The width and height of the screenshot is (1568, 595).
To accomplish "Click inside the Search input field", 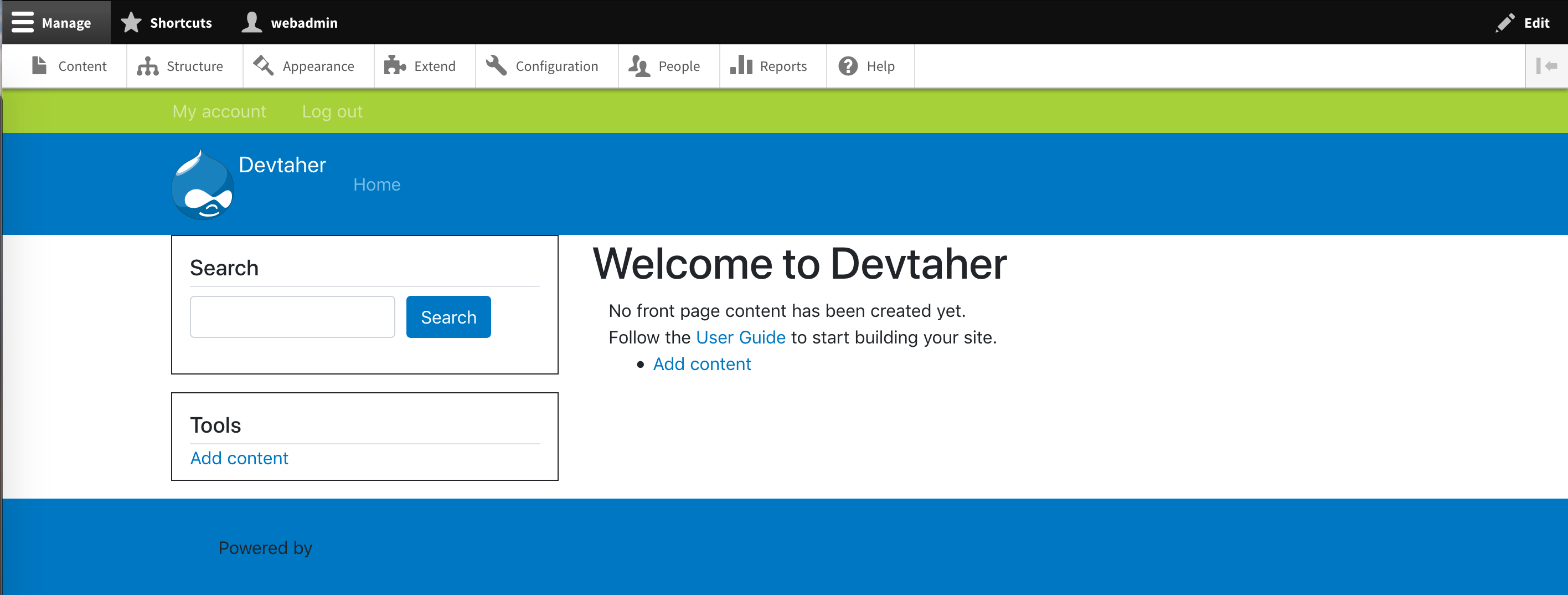I will pos(292,317).
